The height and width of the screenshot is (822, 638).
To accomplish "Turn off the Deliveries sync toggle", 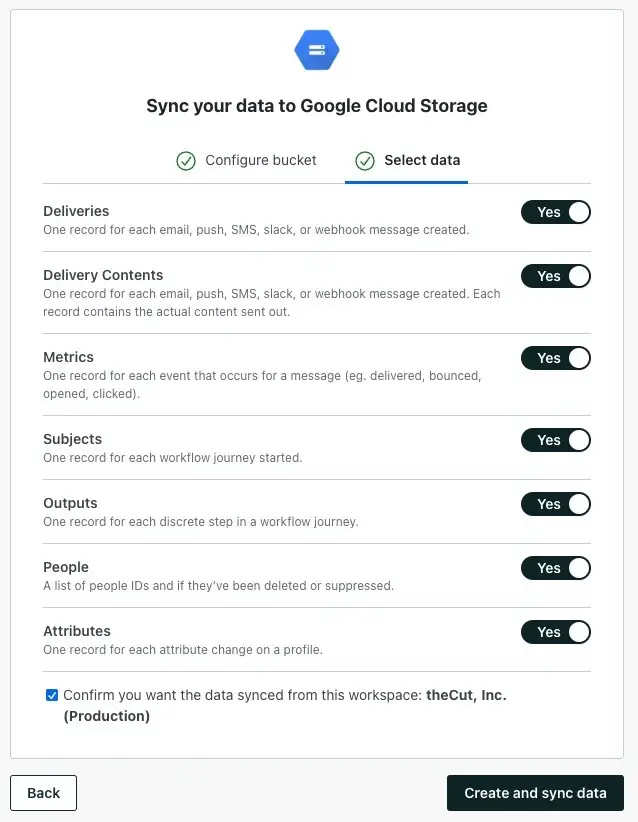I will click(556, 212).
